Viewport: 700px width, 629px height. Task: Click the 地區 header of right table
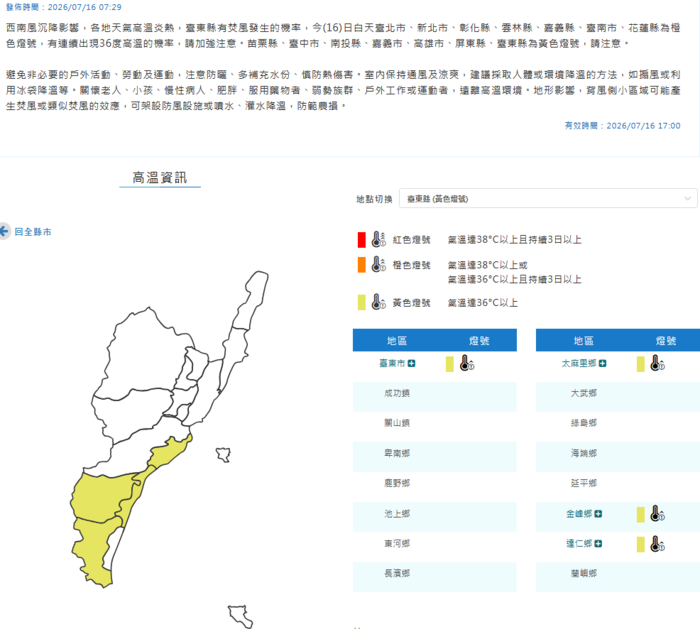click(583, 341)
